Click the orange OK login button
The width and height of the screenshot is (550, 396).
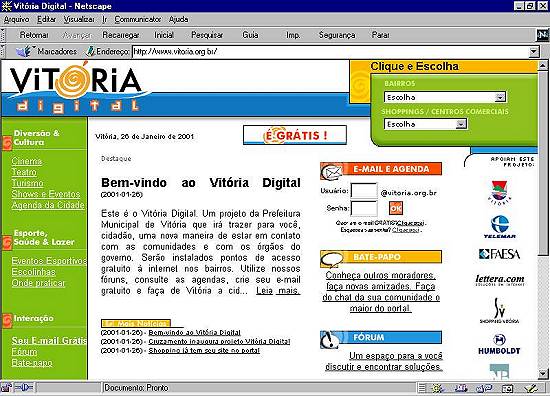[396, 208]
